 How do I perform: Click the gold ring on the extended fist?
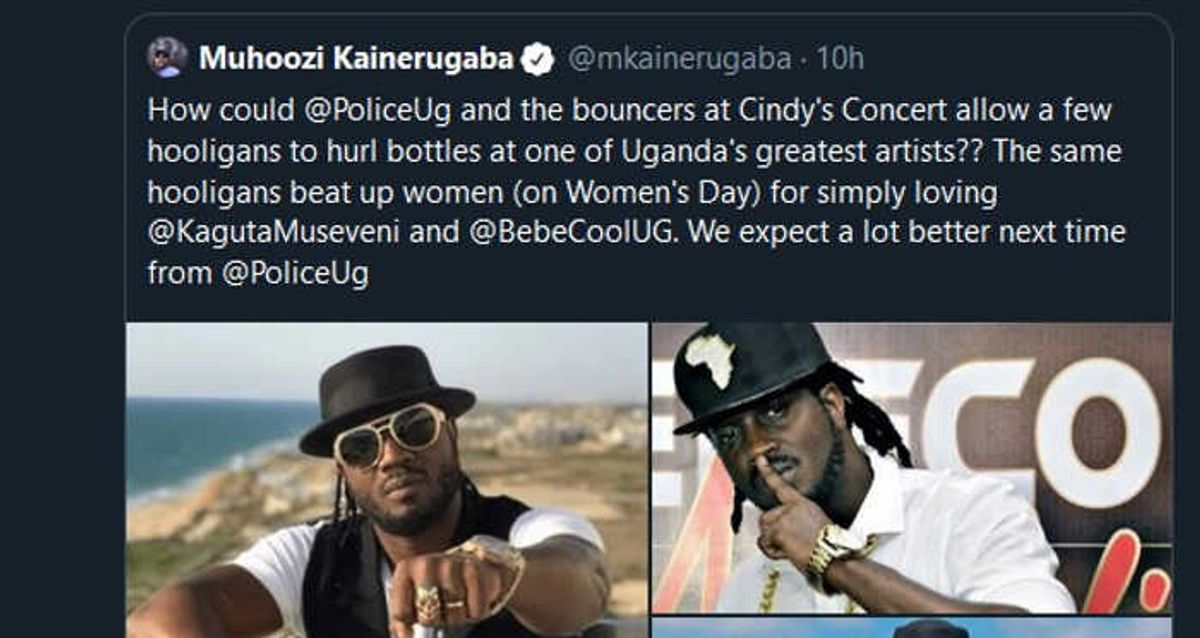pos(429,601)
